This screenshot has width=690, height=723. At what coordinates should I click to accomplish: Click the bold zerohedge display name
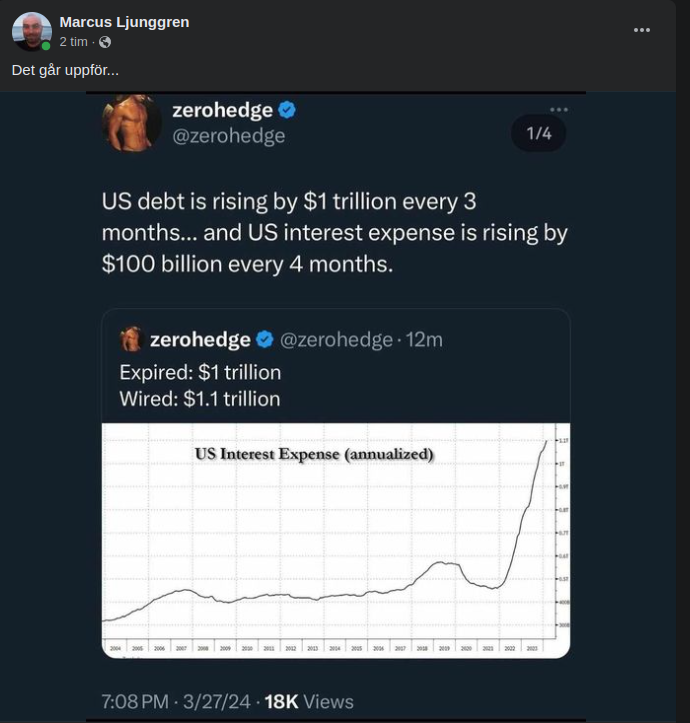[222, 110]
